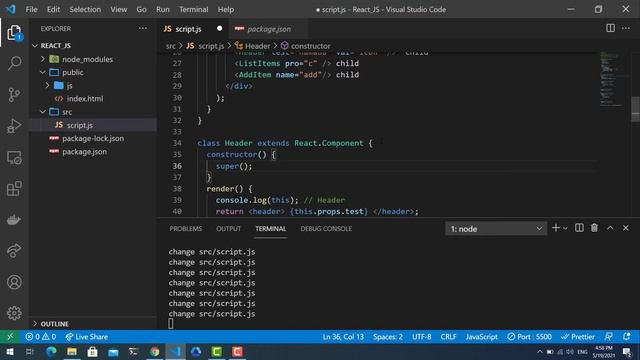
Task: Create a new terminal with plus icon
Action: [x=556, y=228]
